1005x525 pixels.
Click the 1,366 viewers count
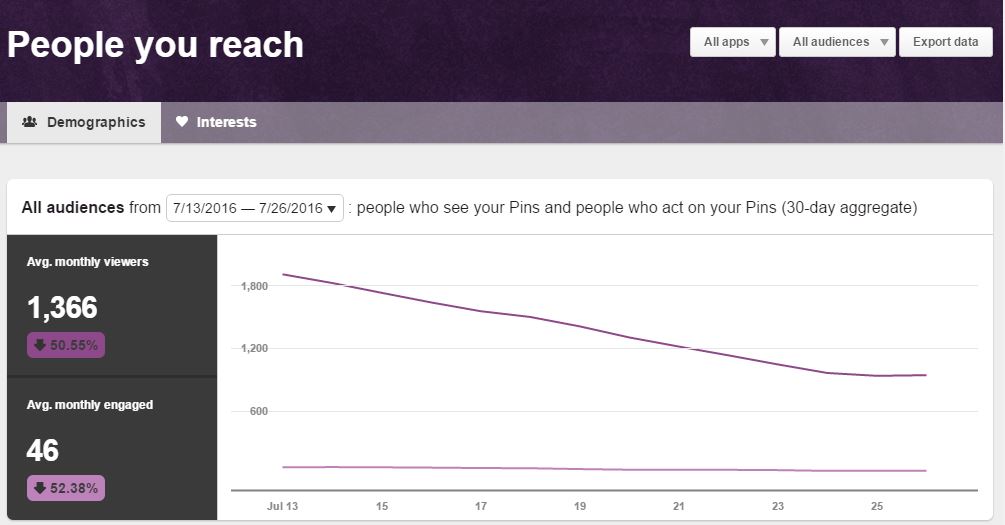(x=62, y=307)
